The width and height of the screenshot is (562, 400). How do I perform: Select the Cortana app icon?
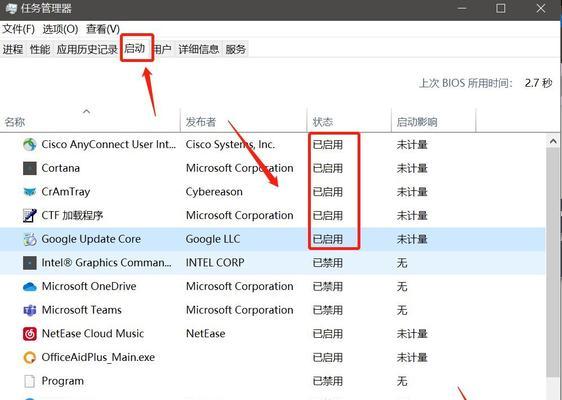[x=30, y=168]
